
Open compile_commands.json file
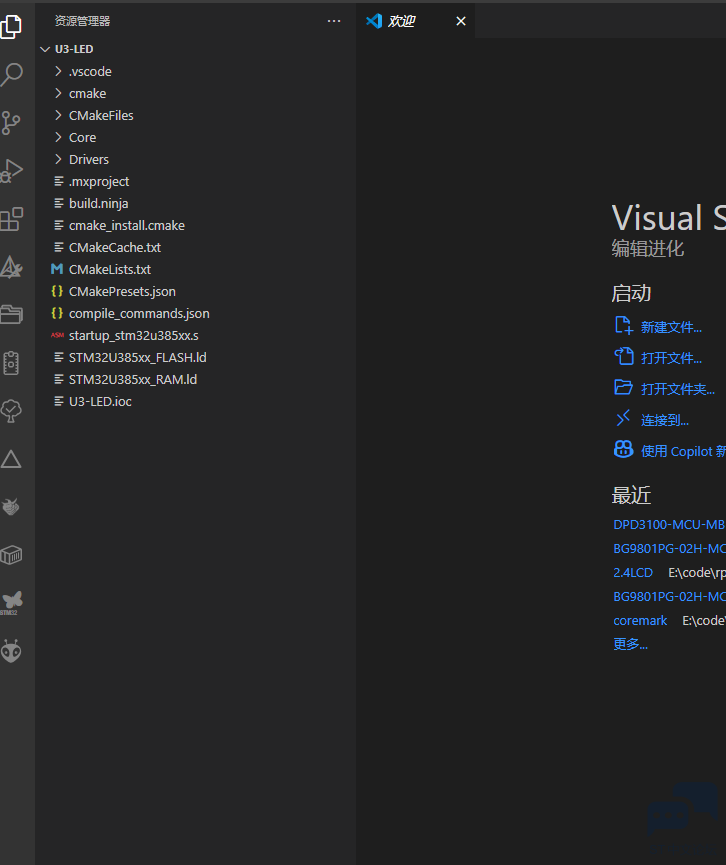(195, 313)
